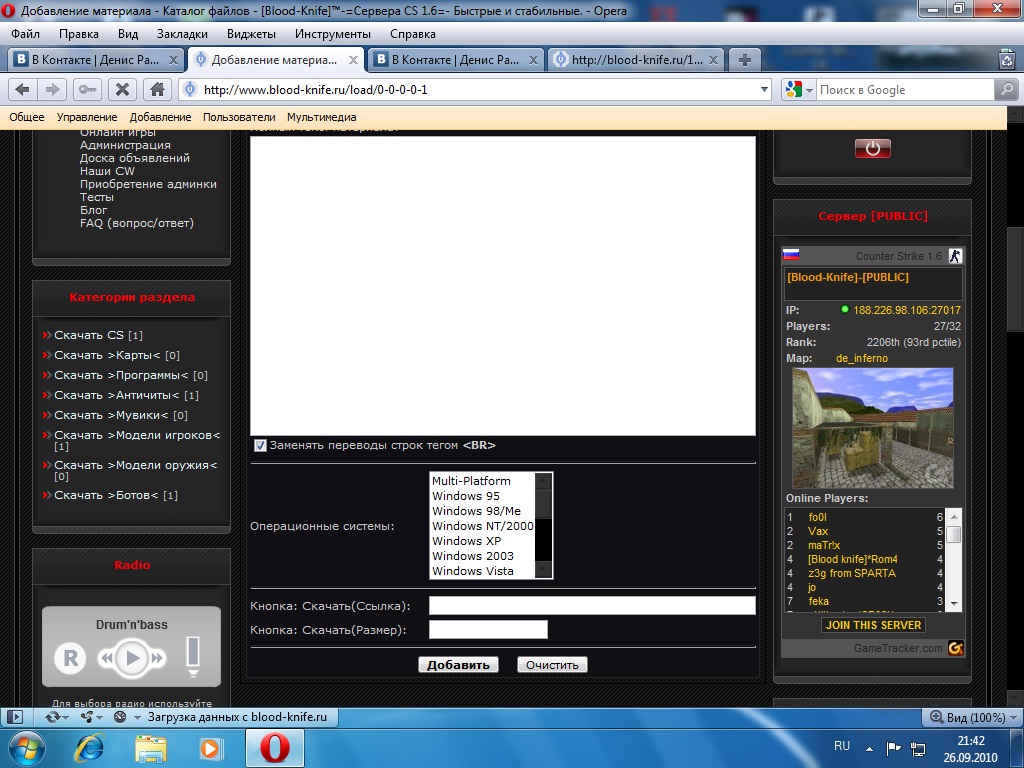The height and width of the screenshot is (768, 1024).
Task: Go forward with the Forward arrow
Action: [52, 89]
